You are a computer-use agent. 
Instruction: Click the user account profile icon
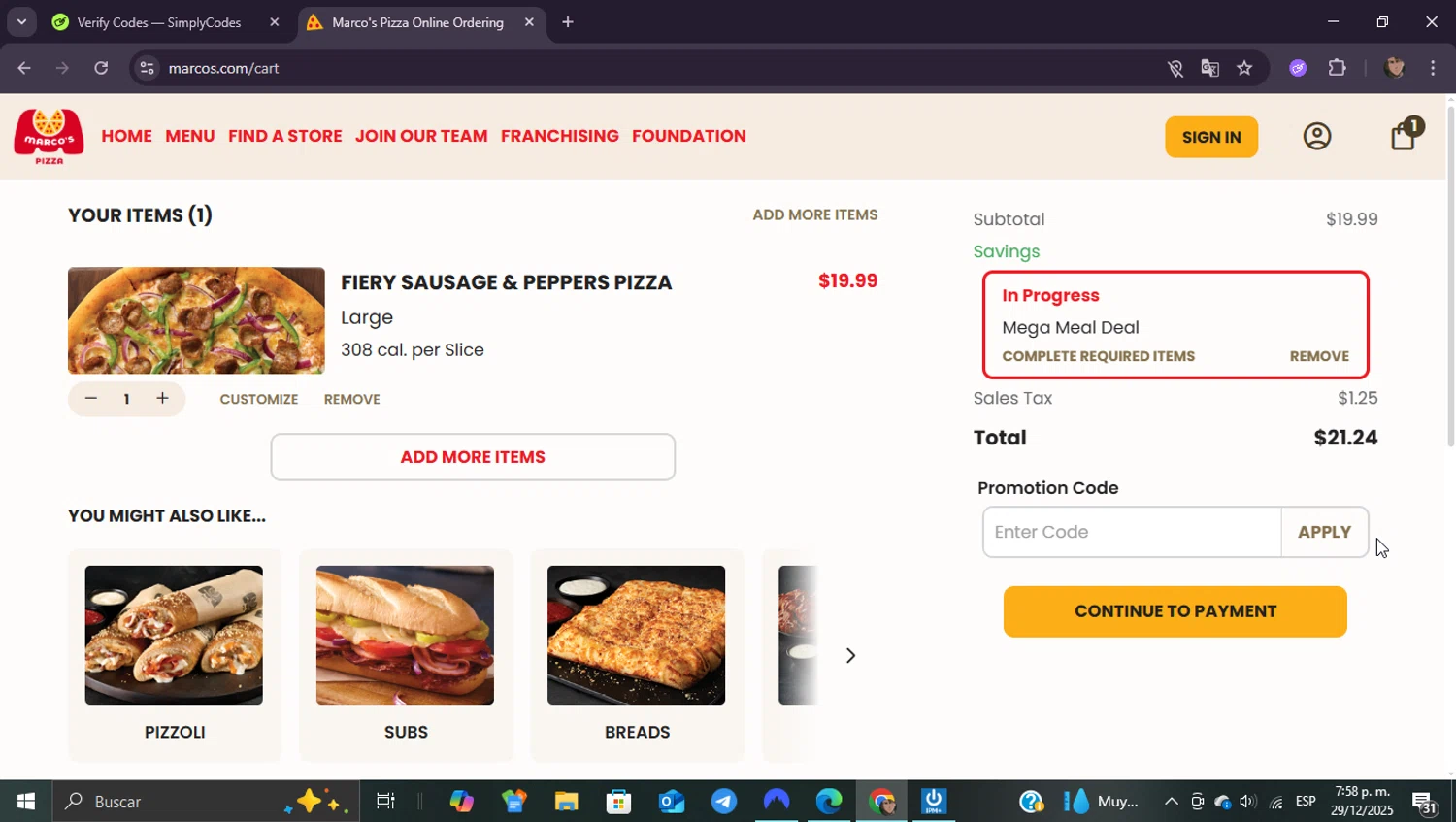click(1317, 136)
